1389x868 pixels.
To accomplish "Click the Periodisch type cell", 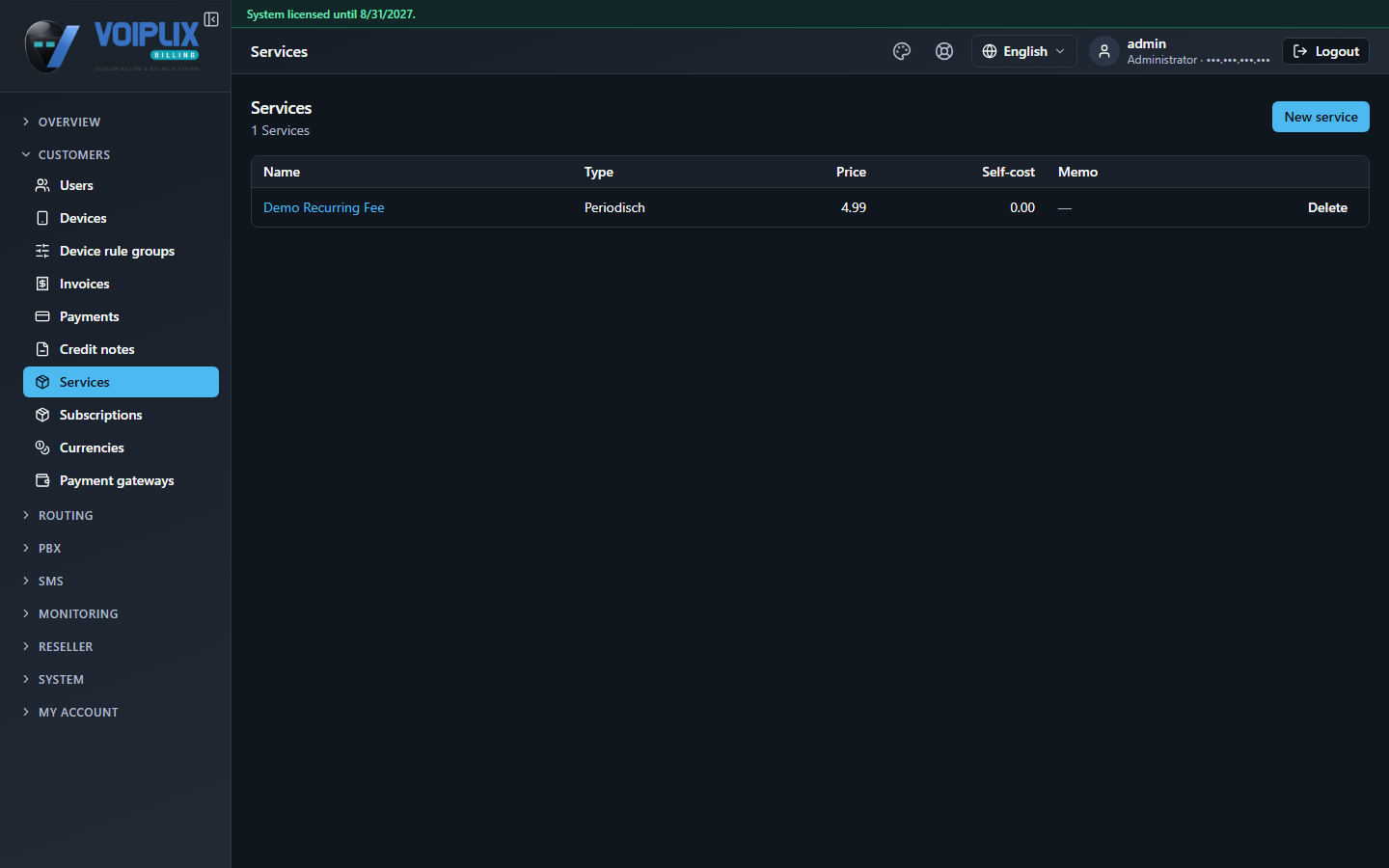I will (614, 207).
